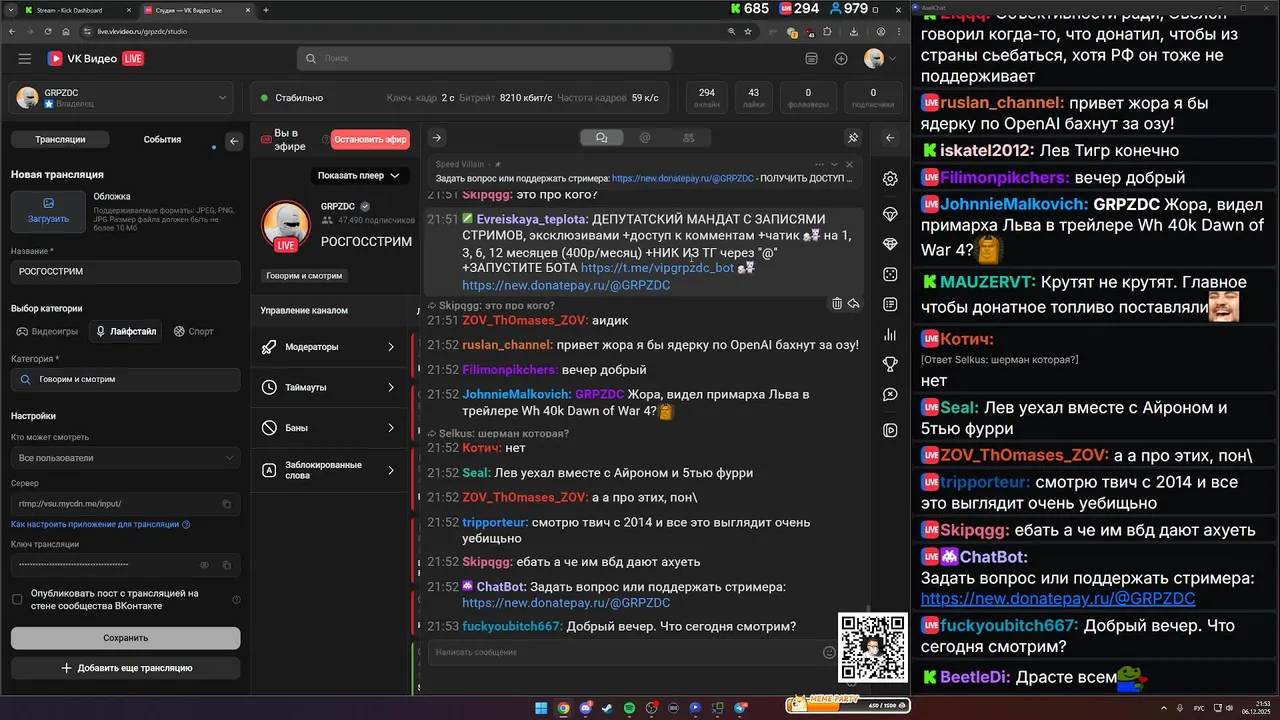1280x720 pixels.
Task: Switch to the Трансляции tab
Action: click(60, 140)
